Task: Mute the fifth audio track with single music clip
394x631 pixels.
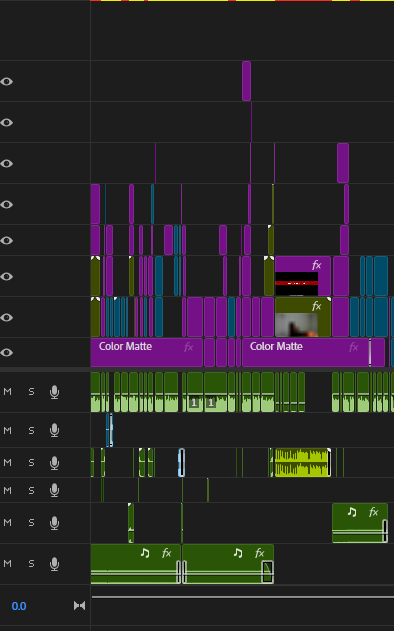Action: point(7,522)
